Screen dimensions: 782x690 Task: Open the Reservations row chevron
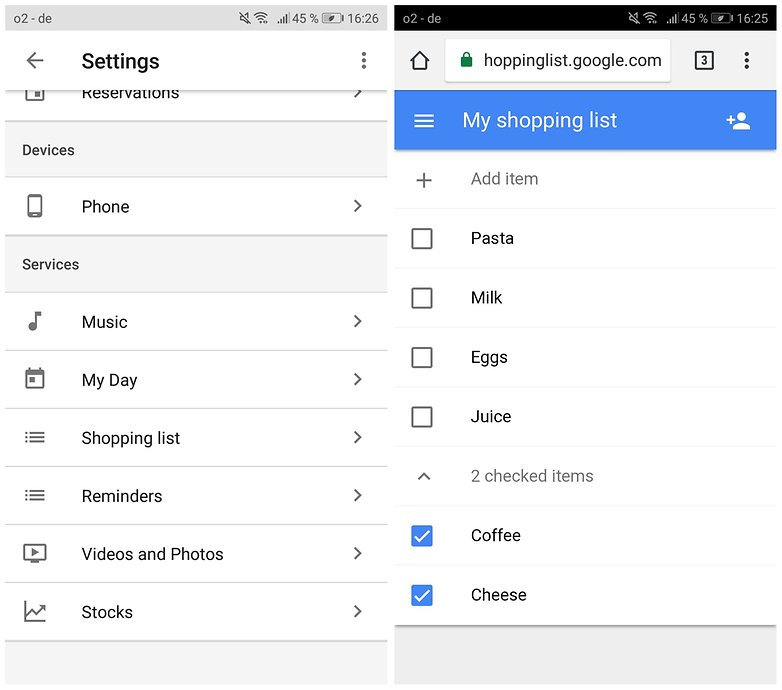358,93
